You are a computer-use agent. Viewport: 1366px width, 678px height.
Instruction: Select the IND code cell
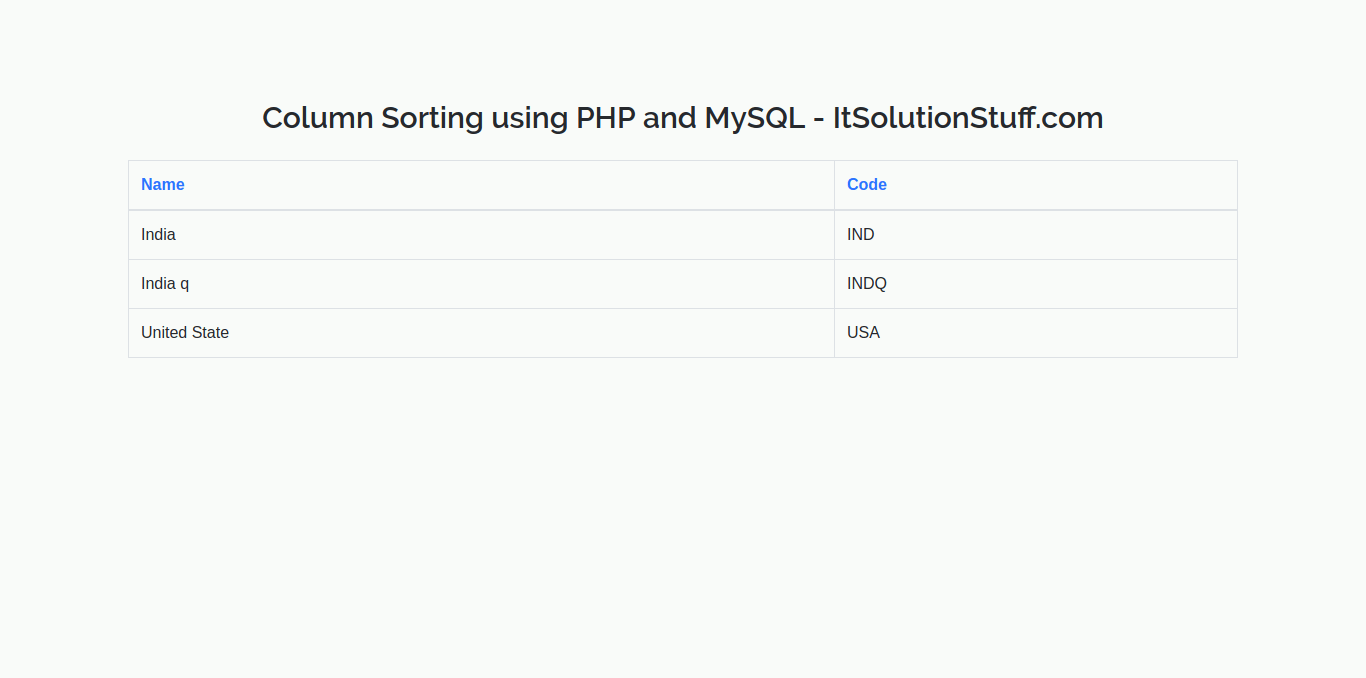click(1036, 235)
